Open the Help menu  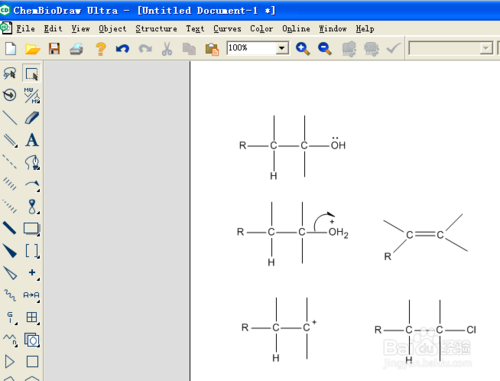365,29
